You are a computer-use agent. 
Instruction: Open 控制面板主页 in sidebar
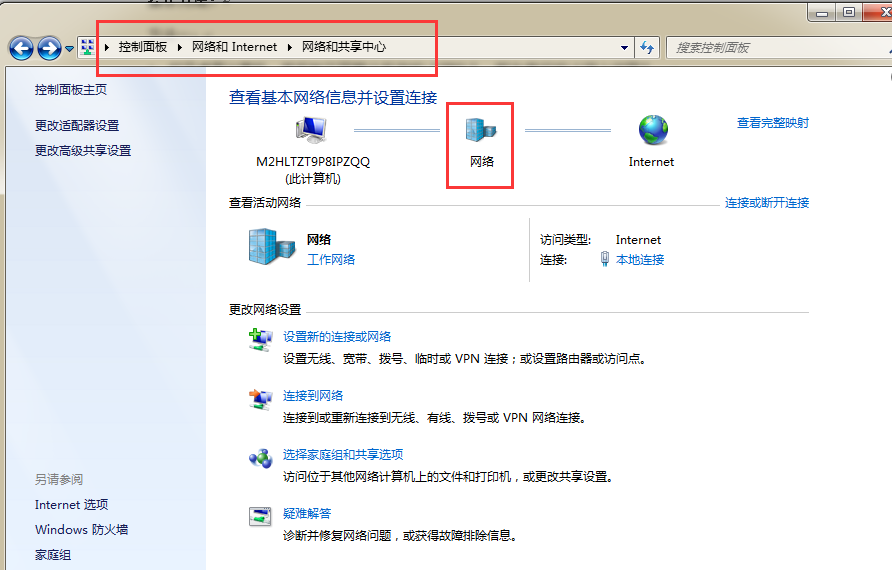pyautogui.click(x=71, y=90)
